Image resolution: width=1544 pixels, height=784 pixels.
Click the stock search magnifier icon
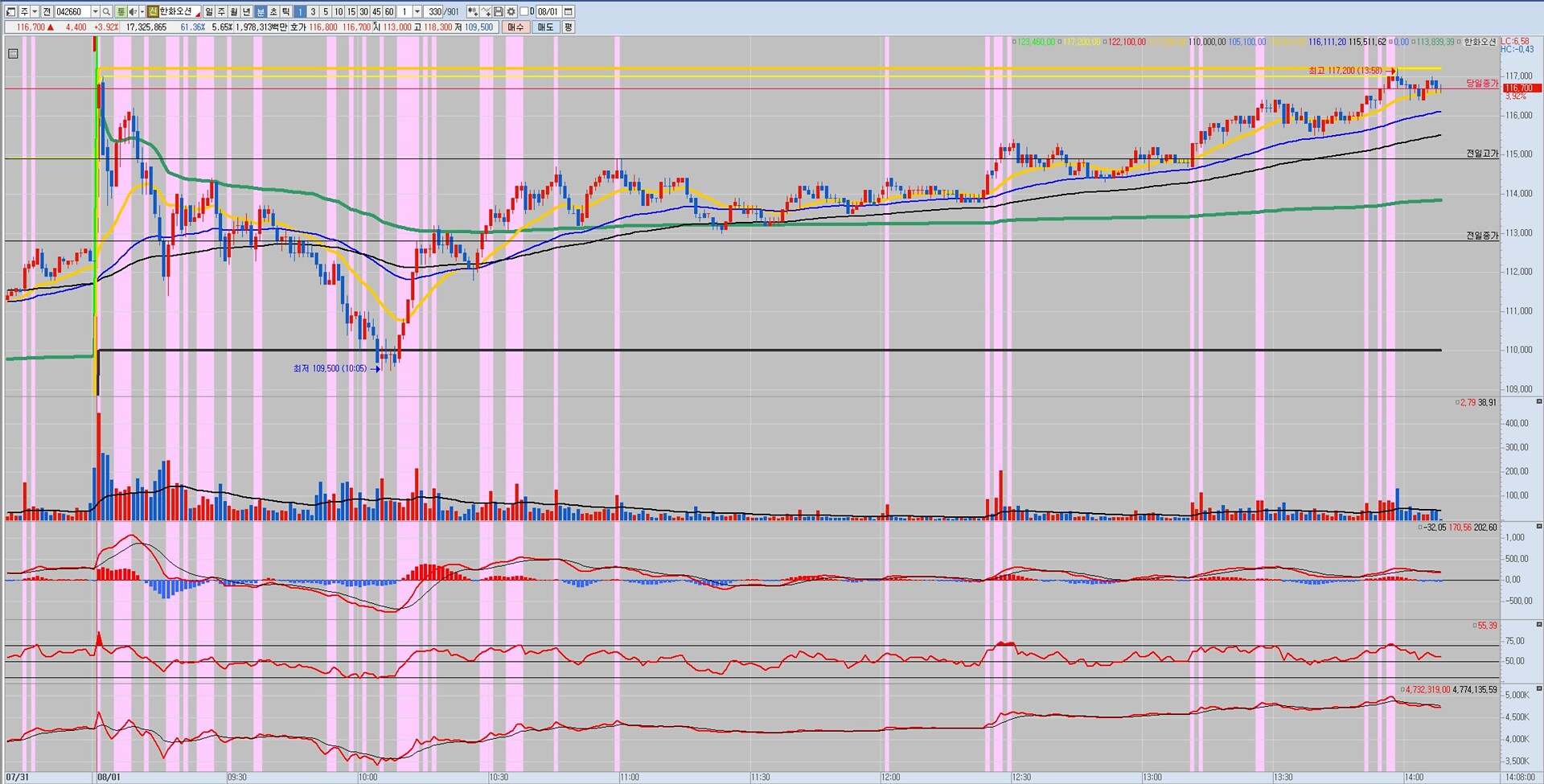(x=106, y=12)
